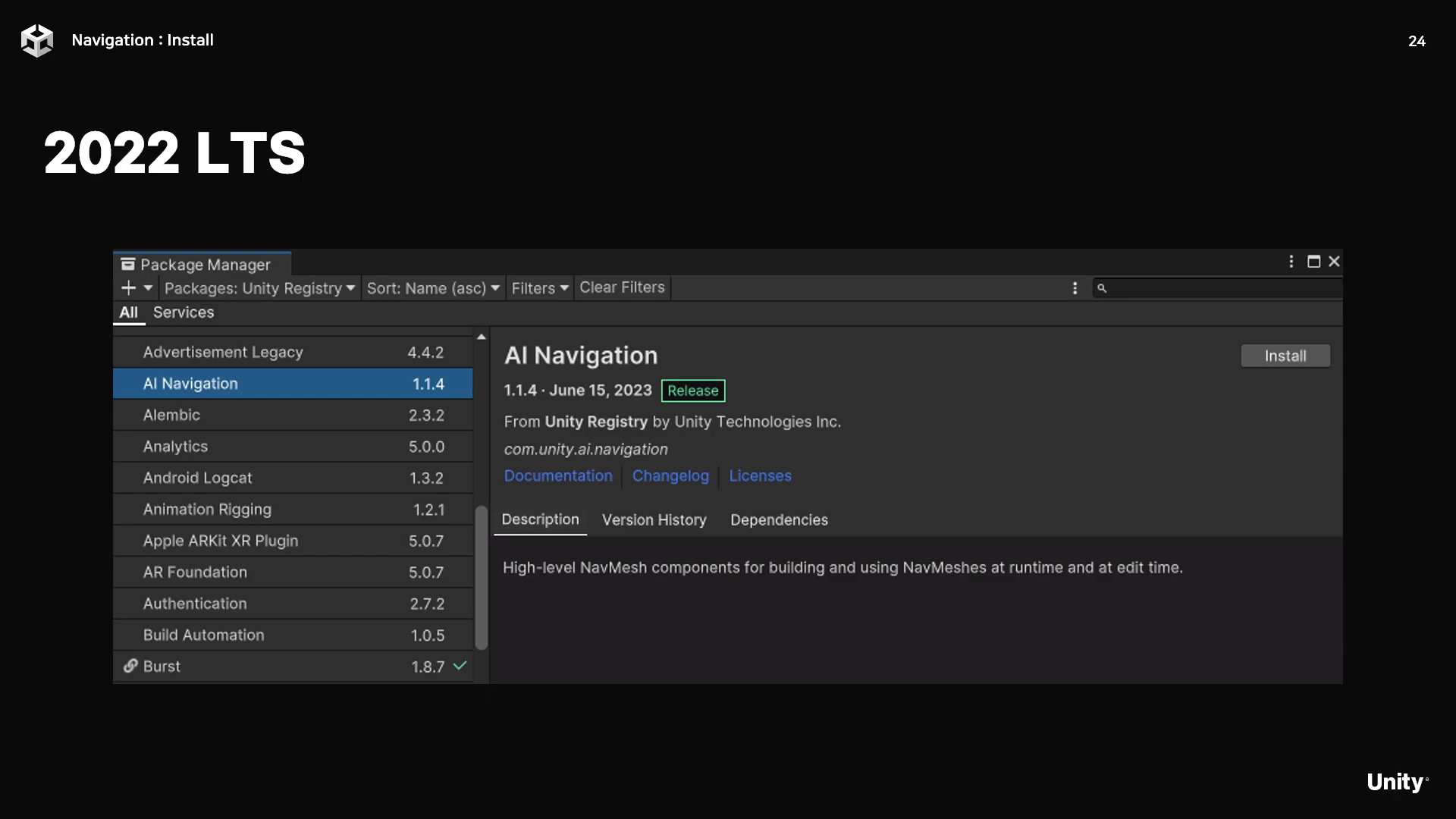1456x819 pixels.
Task: Click Clear Filters button
Action: [x=622, y=287]
